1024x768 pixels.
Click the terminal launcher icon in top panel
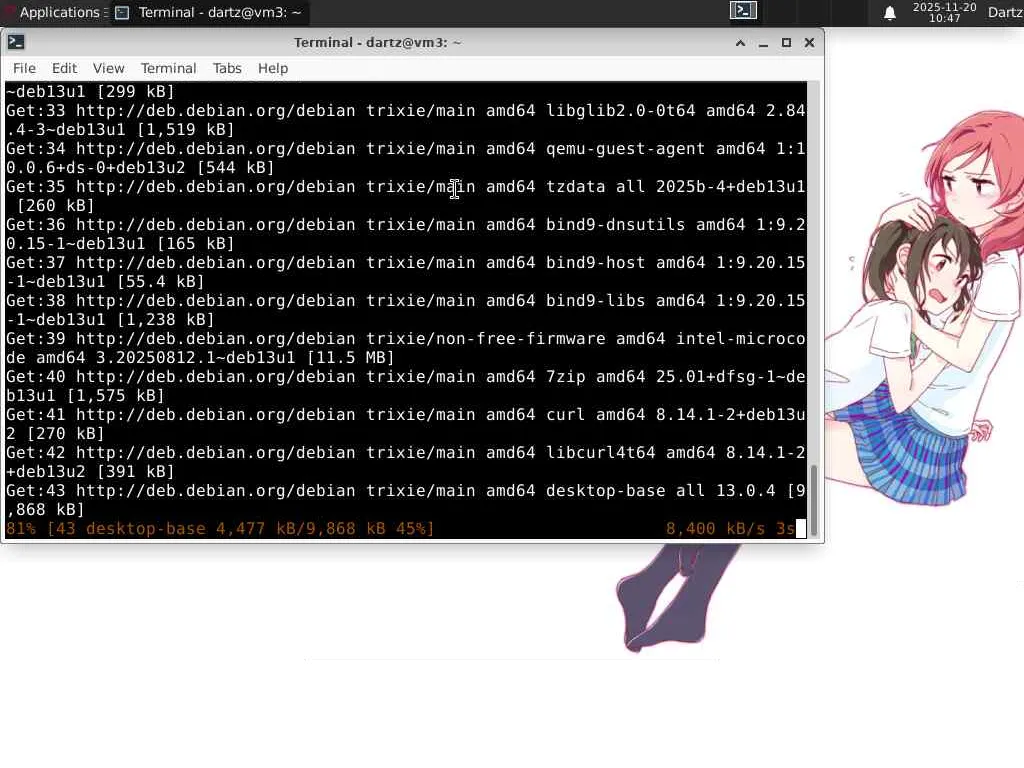743,10
